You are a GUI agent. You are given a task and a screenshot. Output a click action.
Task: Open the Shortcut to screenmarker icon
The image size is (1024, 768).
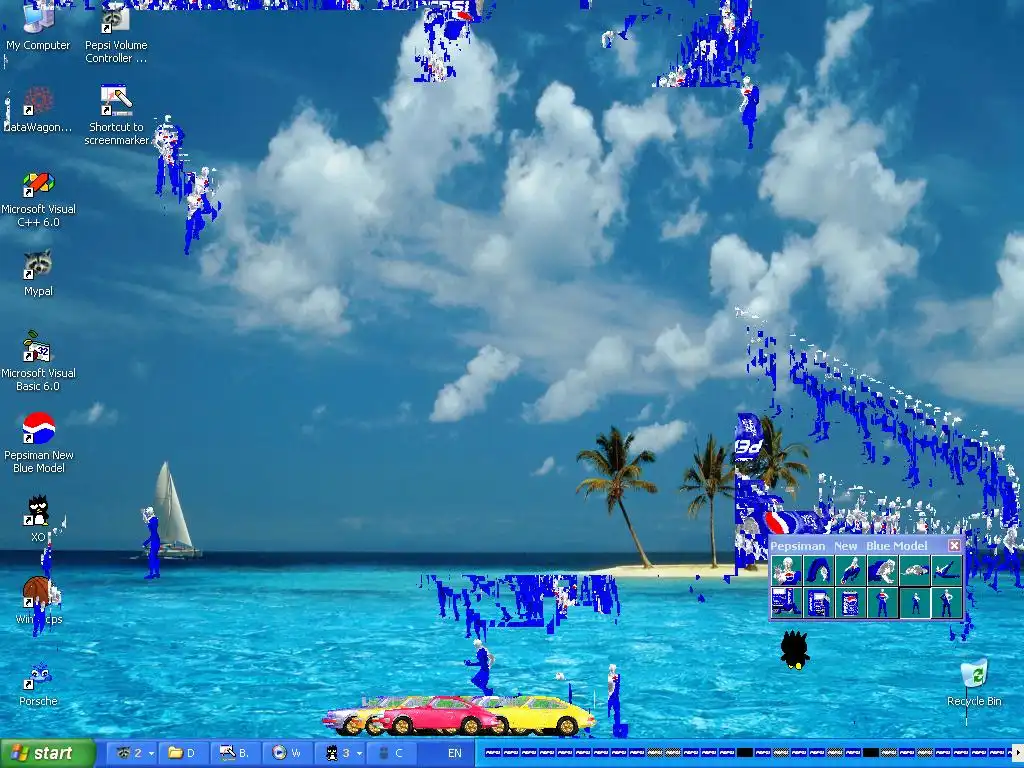(x=116, y=115)
